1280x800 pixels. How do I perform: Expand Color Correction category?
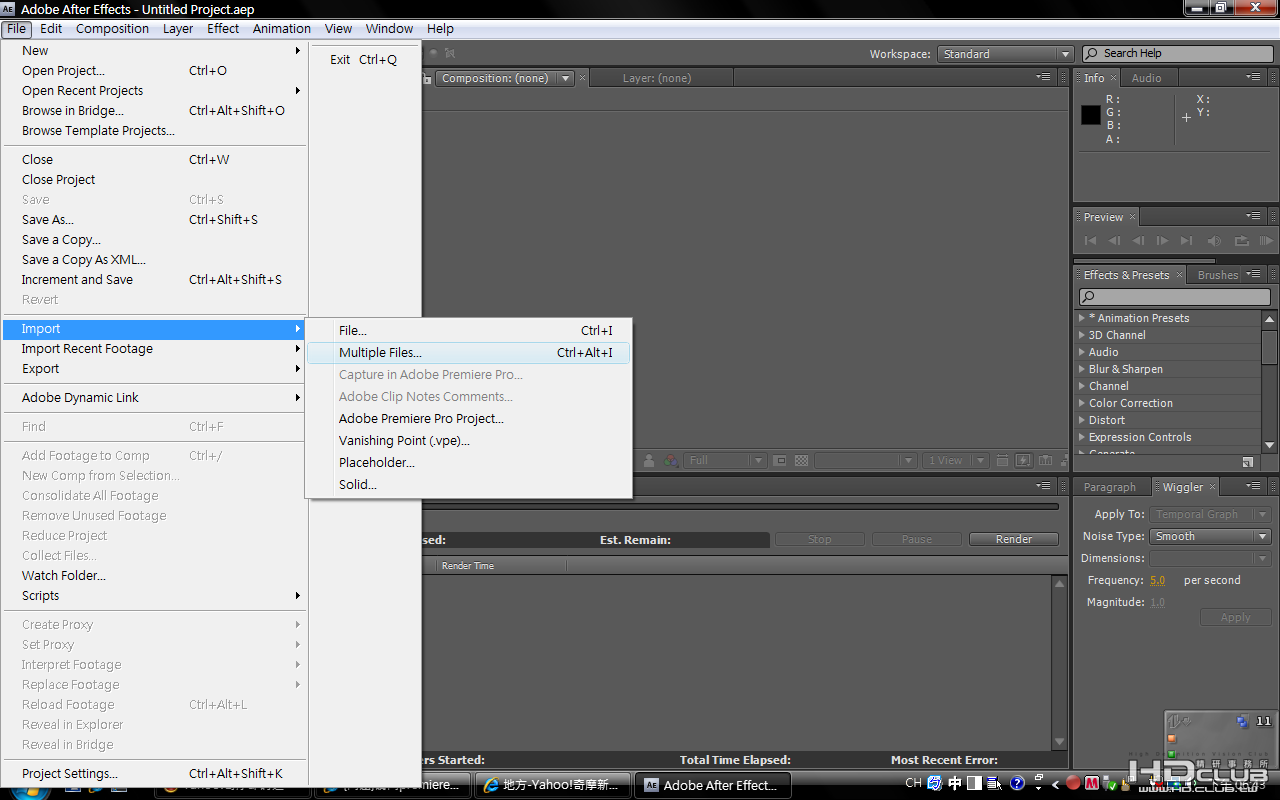click(x=1082, y=403)
